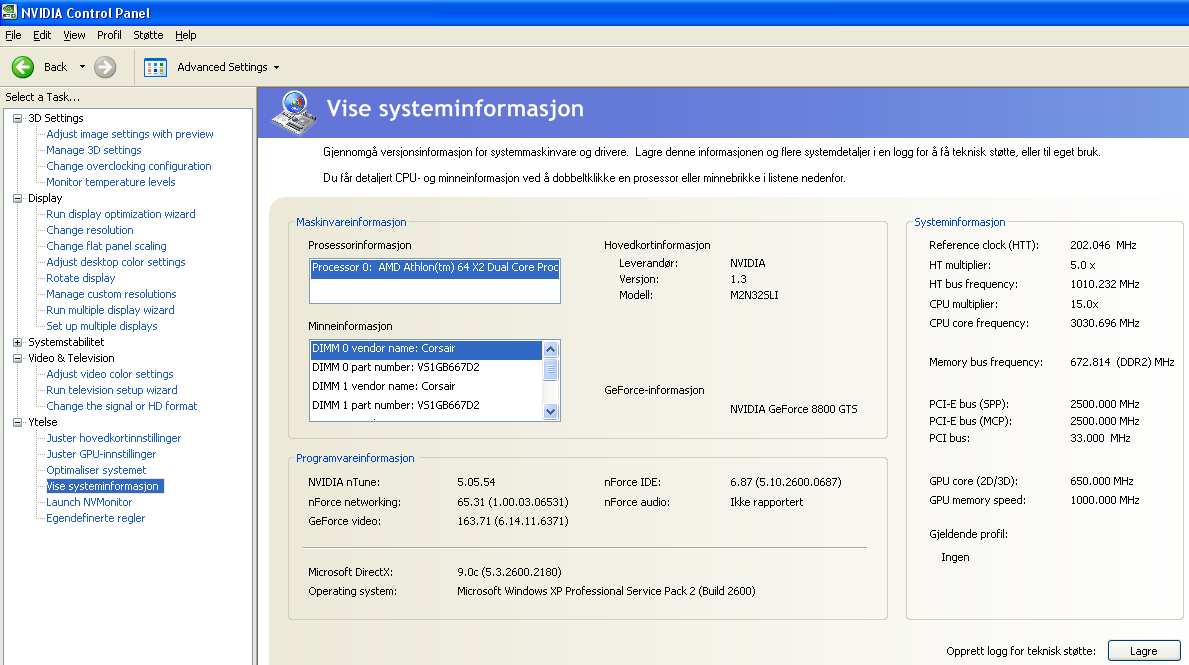The image size is (1189, 665).
Task: Collapse the Display tree node
Action: (17, 198)
